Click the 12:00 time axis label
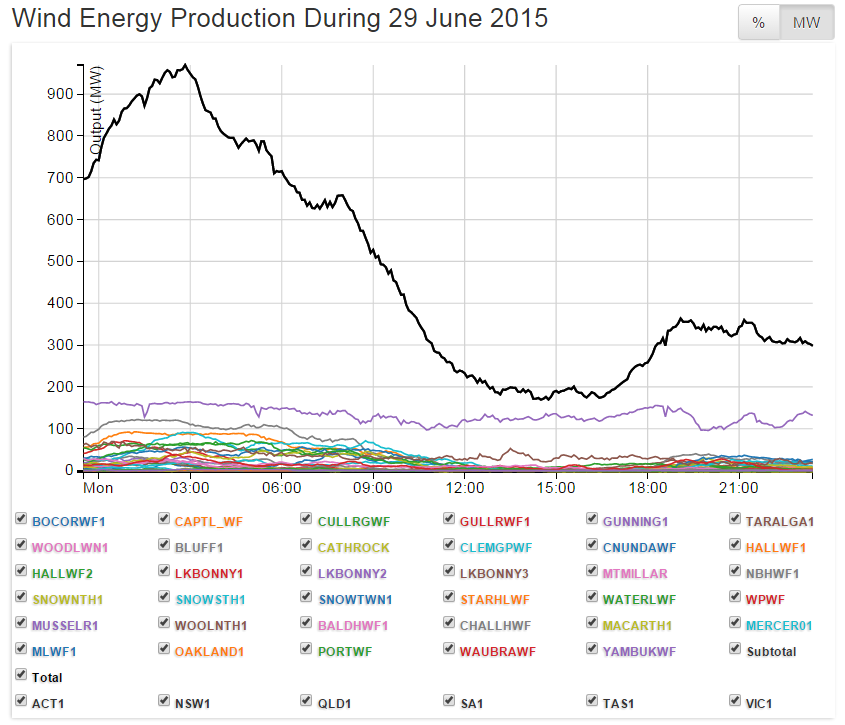The image size is (845, 725). tap(464, 487)
